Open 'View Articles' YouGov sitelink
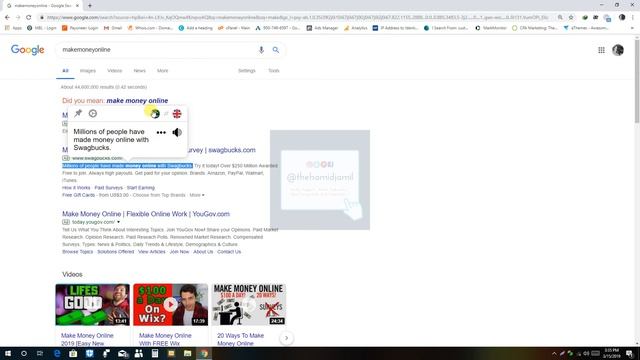This screenshot has width=640, height=360. 152,252
